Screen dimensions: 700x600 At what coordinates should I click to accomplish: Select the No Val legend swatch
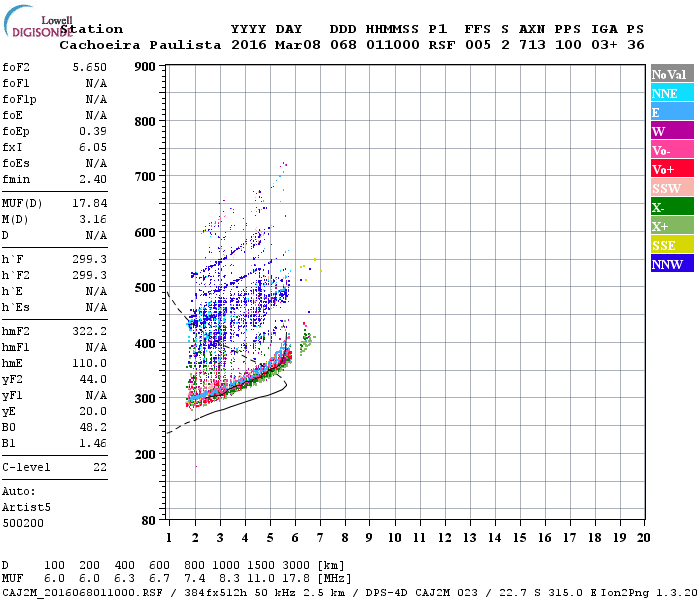click(x=672, y=74)
